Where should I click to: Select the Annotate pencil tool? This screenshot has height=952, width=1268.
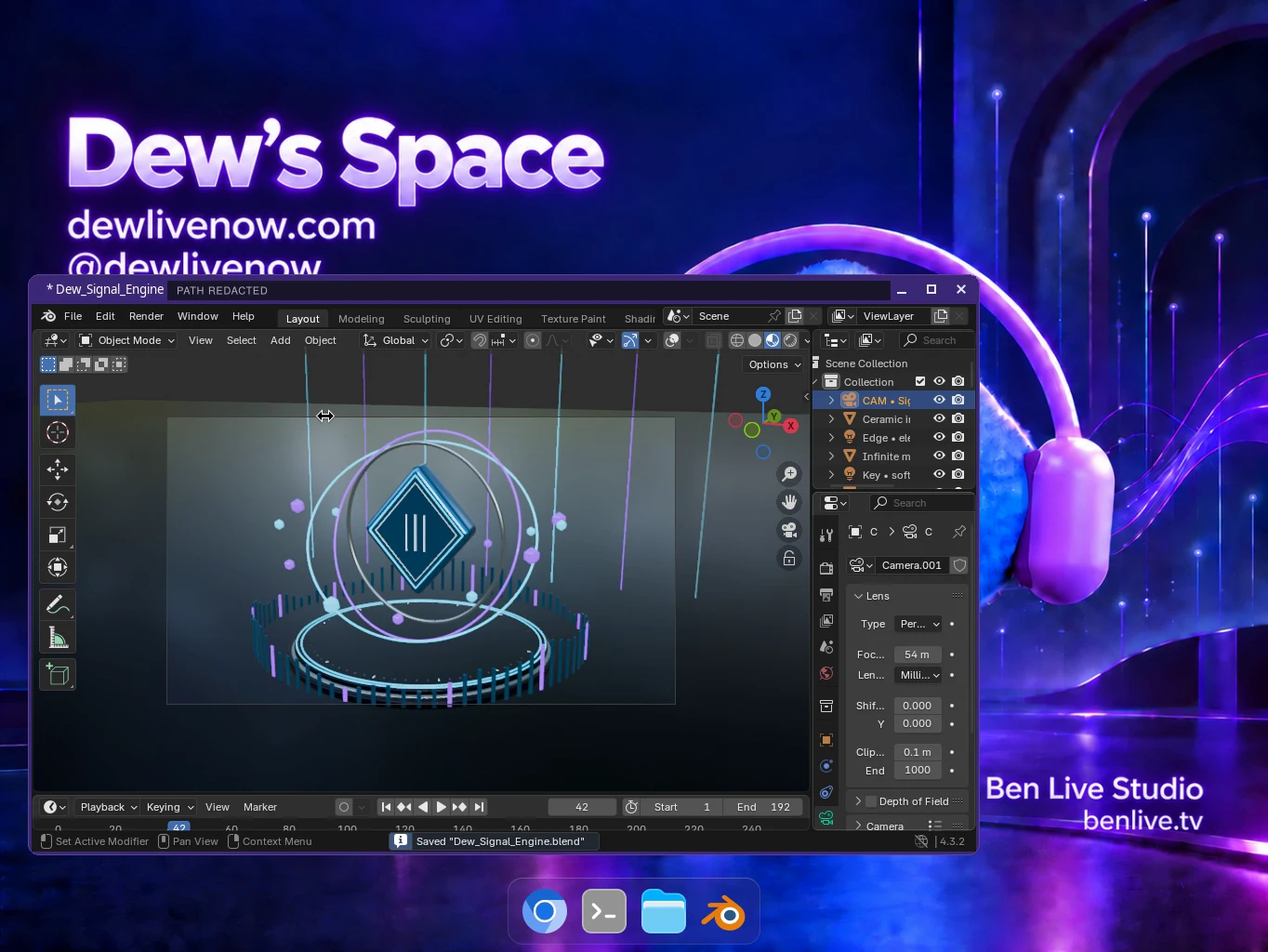(58, 604)
